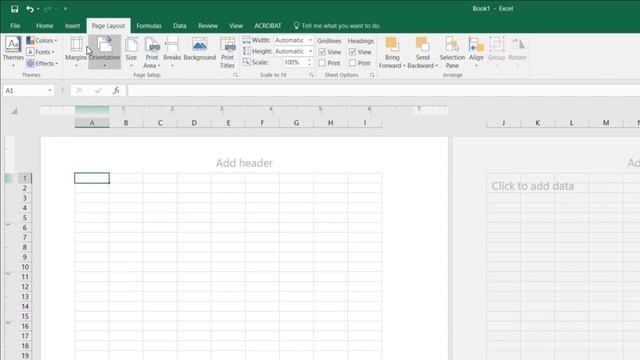Customize Quick Access Toolbar dropdown arrow
The image size is (640, 360).
(x=65, y=9)
